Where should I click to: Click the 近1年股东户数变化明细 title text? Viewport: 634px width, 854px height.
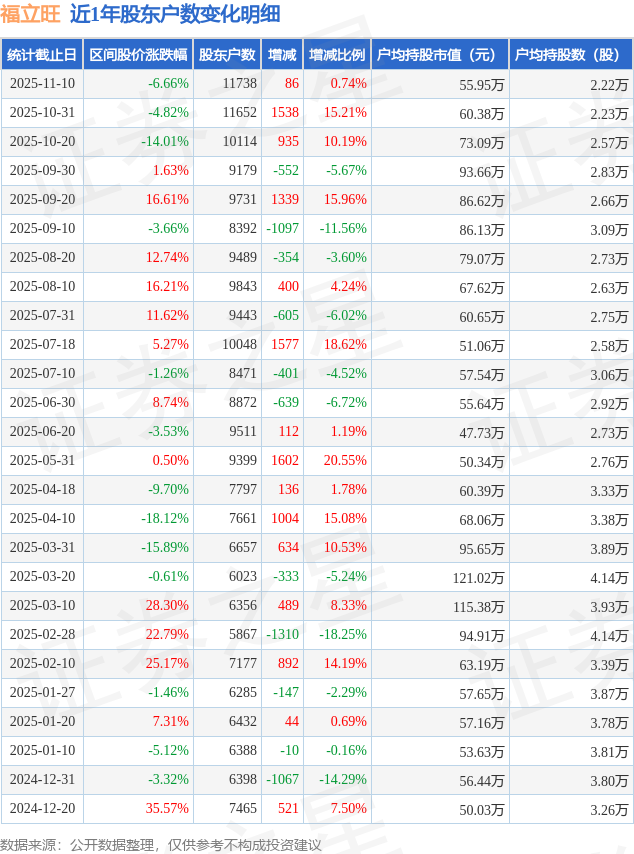click(x=175, y=14)
